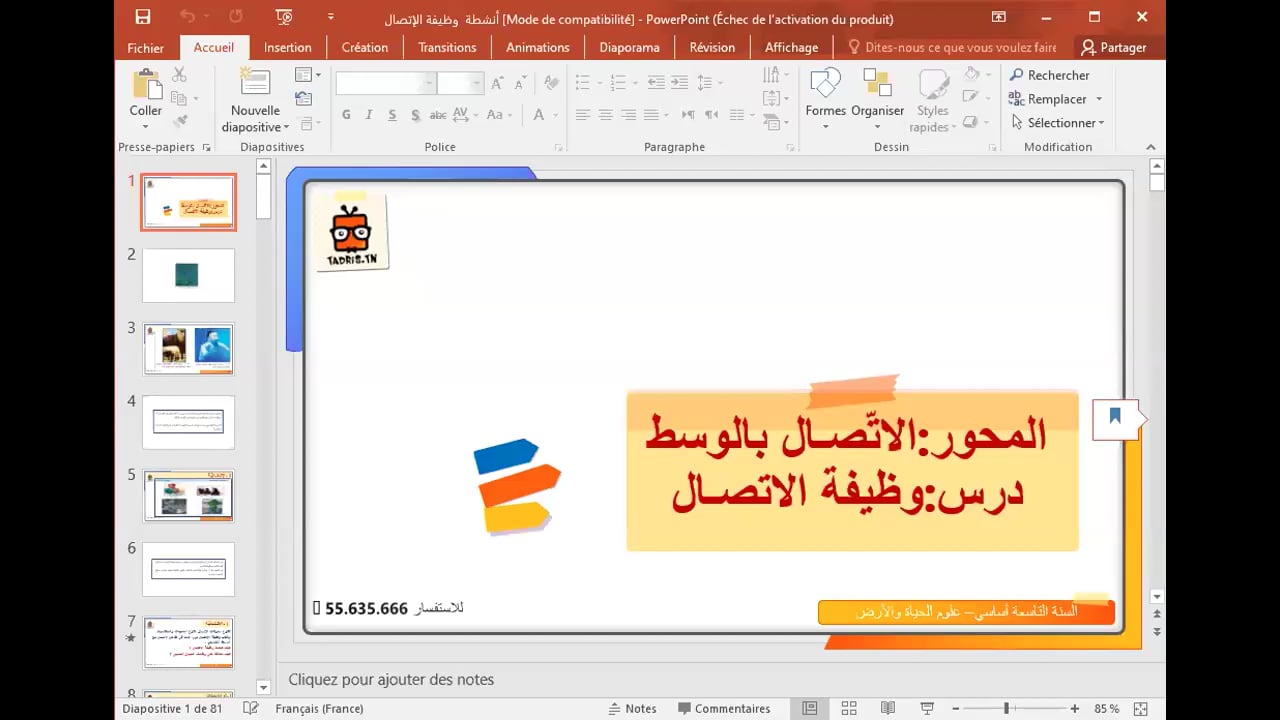This screenshot has height=720, width=1280.
Task: Open the Révision tab
Action: (x=712, y=47)
